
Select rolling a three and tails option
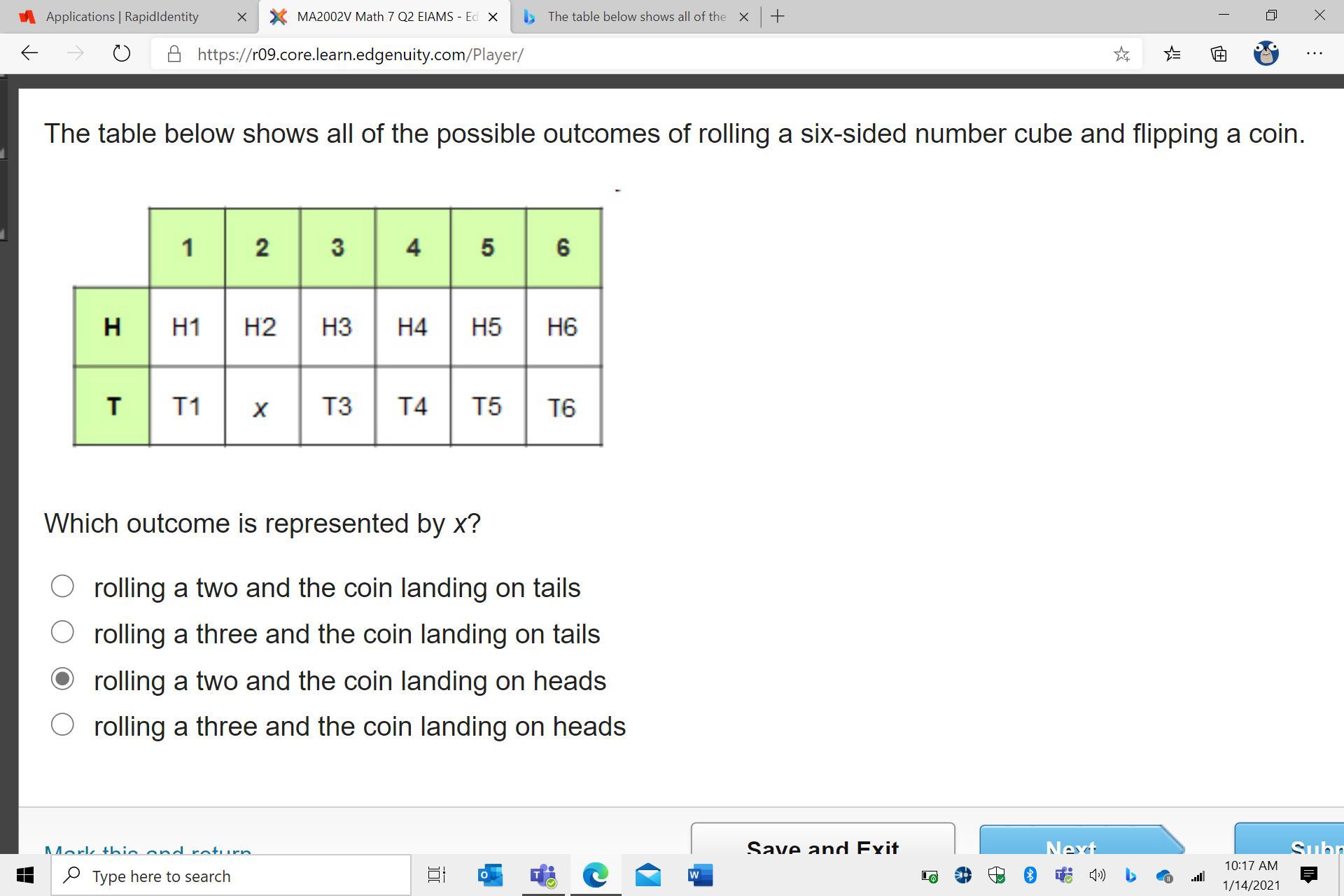point(62,633)
